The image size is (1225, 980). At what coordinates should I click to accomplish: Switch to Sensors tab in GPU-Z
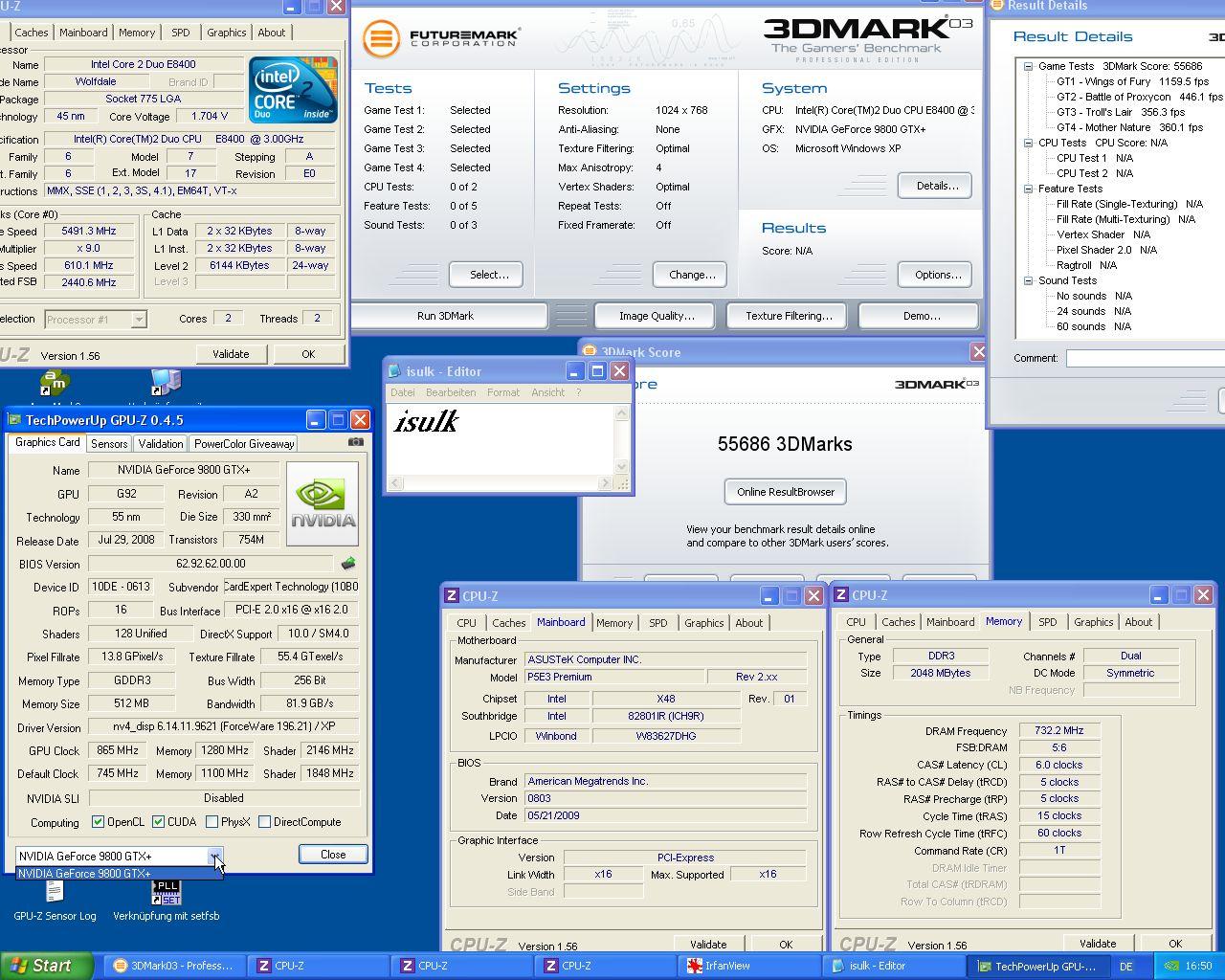pos(109,444)
